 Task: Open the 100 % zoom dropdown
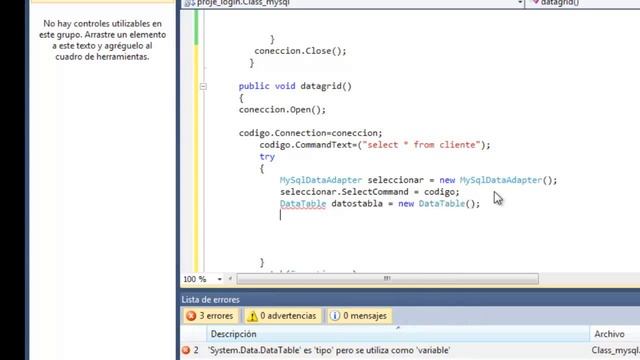pyautogui.click(x=220, y=279)
